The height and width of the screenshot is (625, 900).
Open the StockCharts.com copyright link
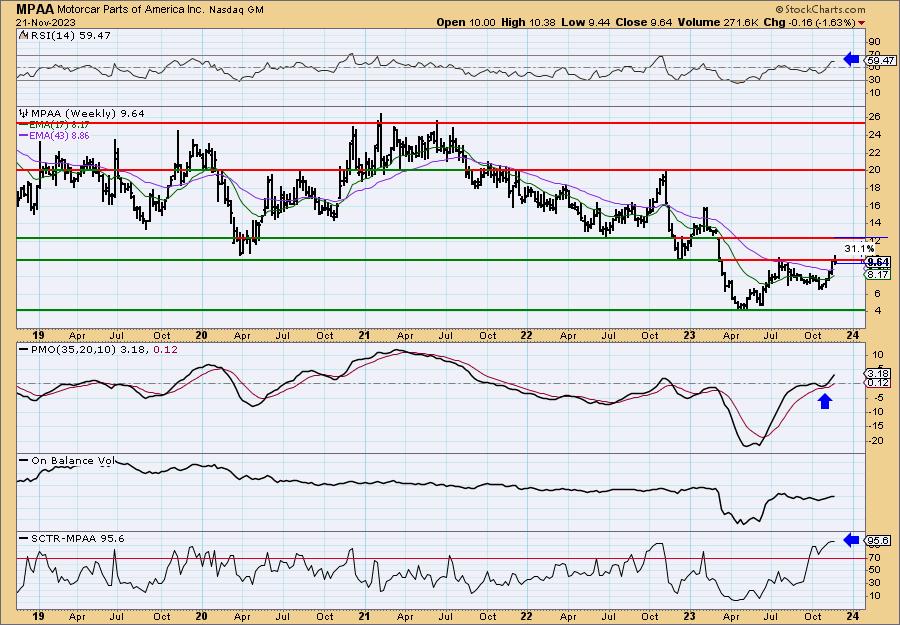click(x=820, y=10)
